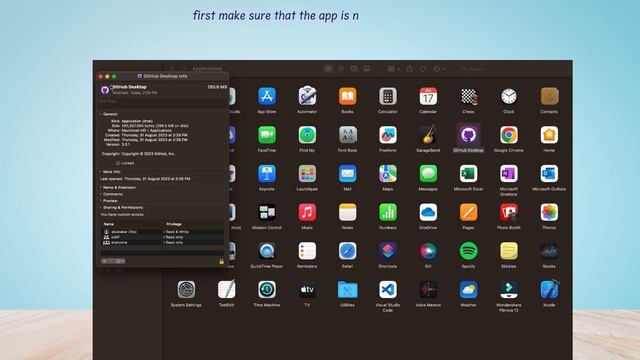Select the Safari app icon
Image resolution: width=640 pixels, height=360 pixels.
click(347, 251)
